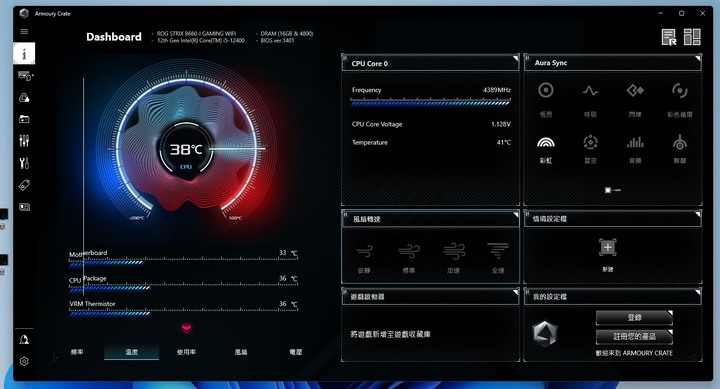Open the Game Library sidebar icon
This screenshot has height=389, width=720.
tap(24, 119)
